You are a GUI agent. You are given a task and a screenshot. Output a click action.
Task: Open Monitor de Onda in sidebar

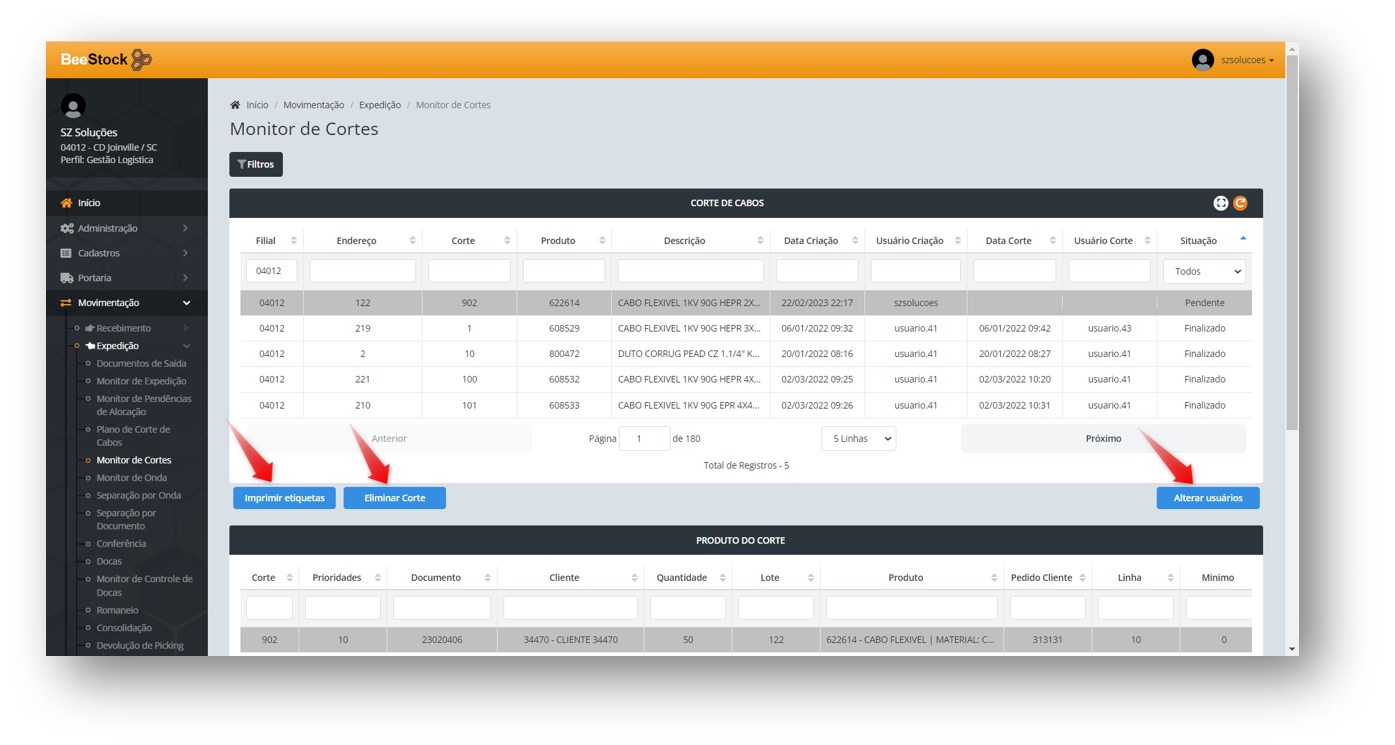[x=132, y=478]
